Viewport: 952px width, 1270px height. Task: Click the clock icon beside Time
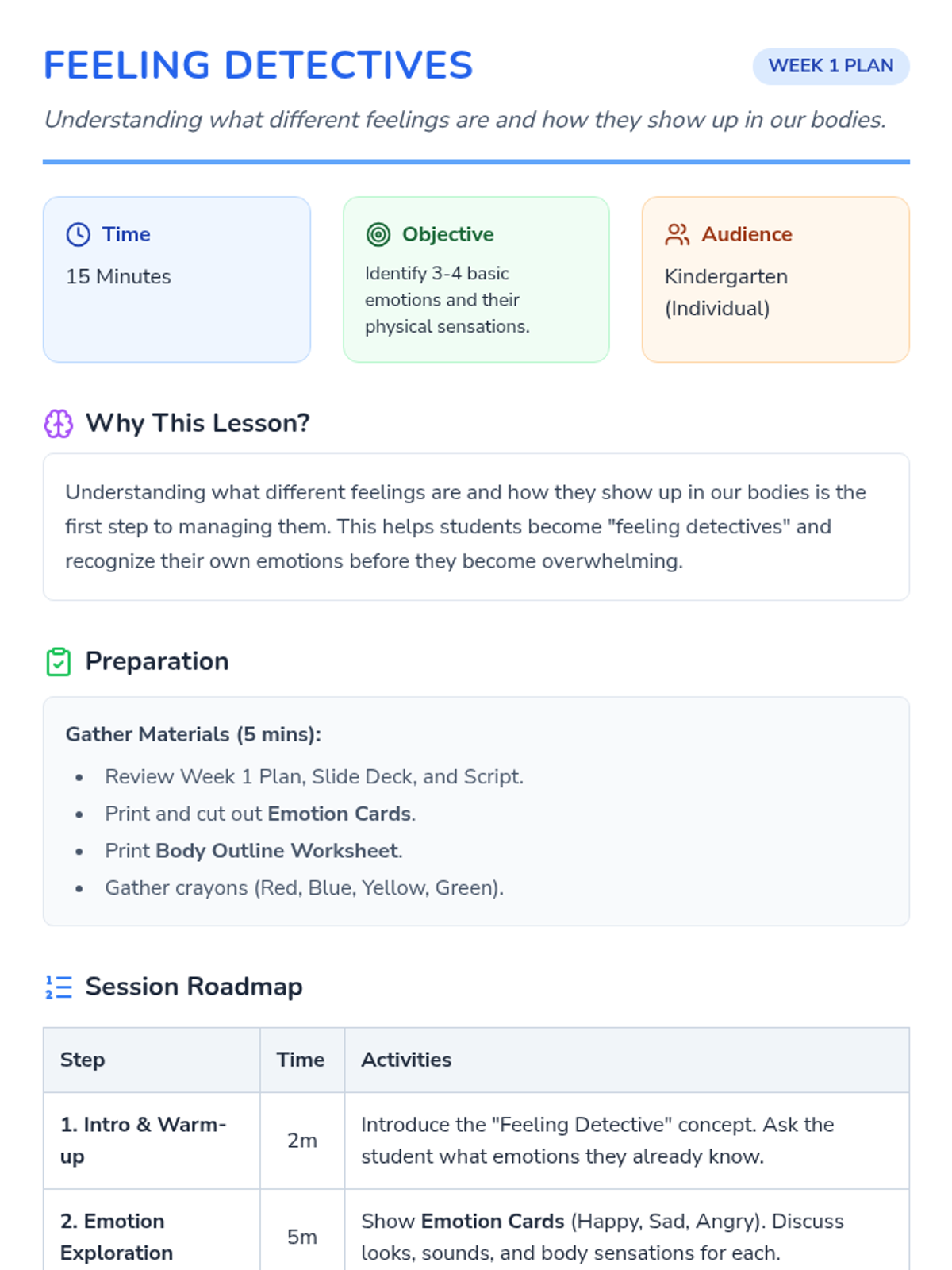point(78,234)
